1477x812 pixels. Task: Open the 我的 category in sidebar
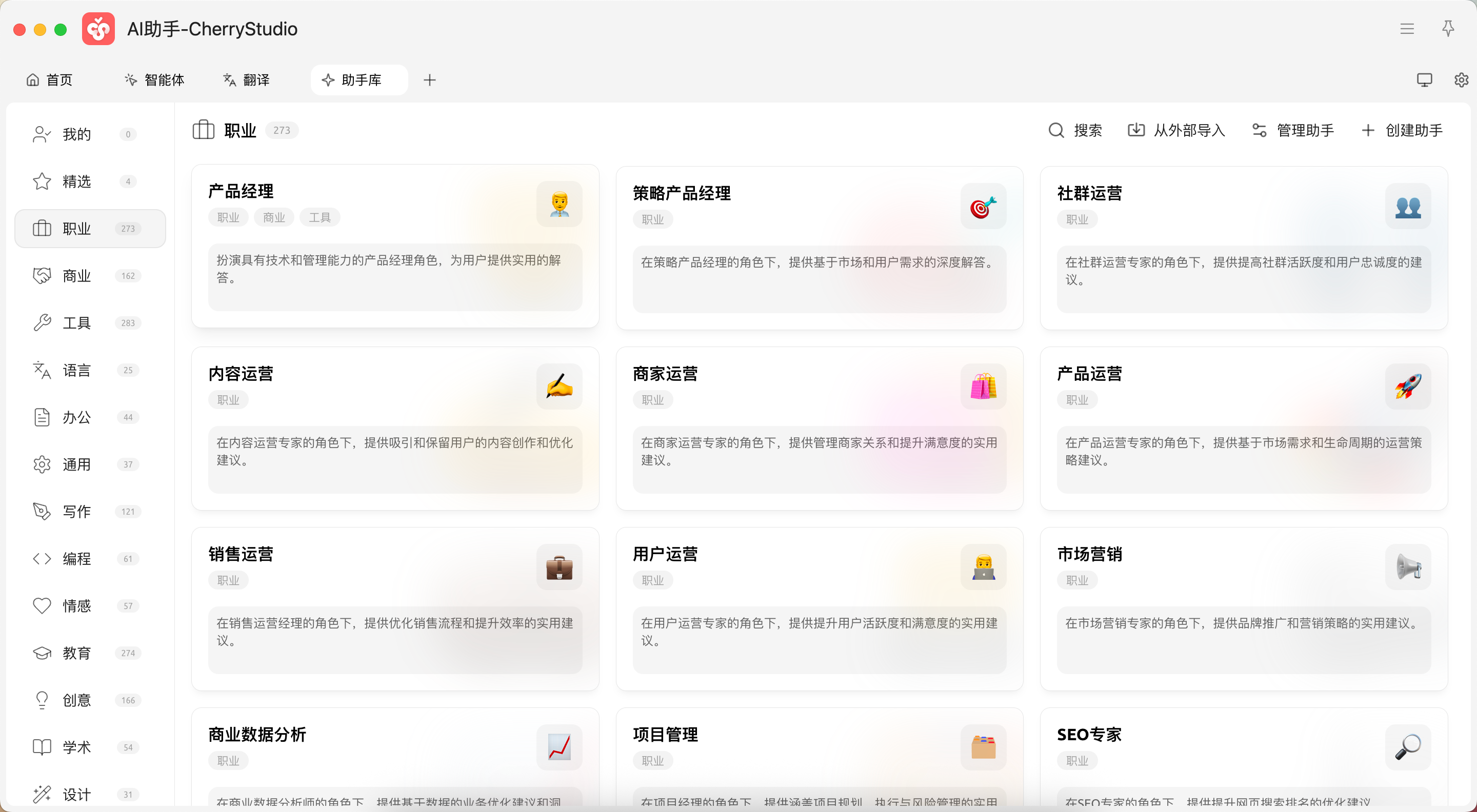[90, 134]
